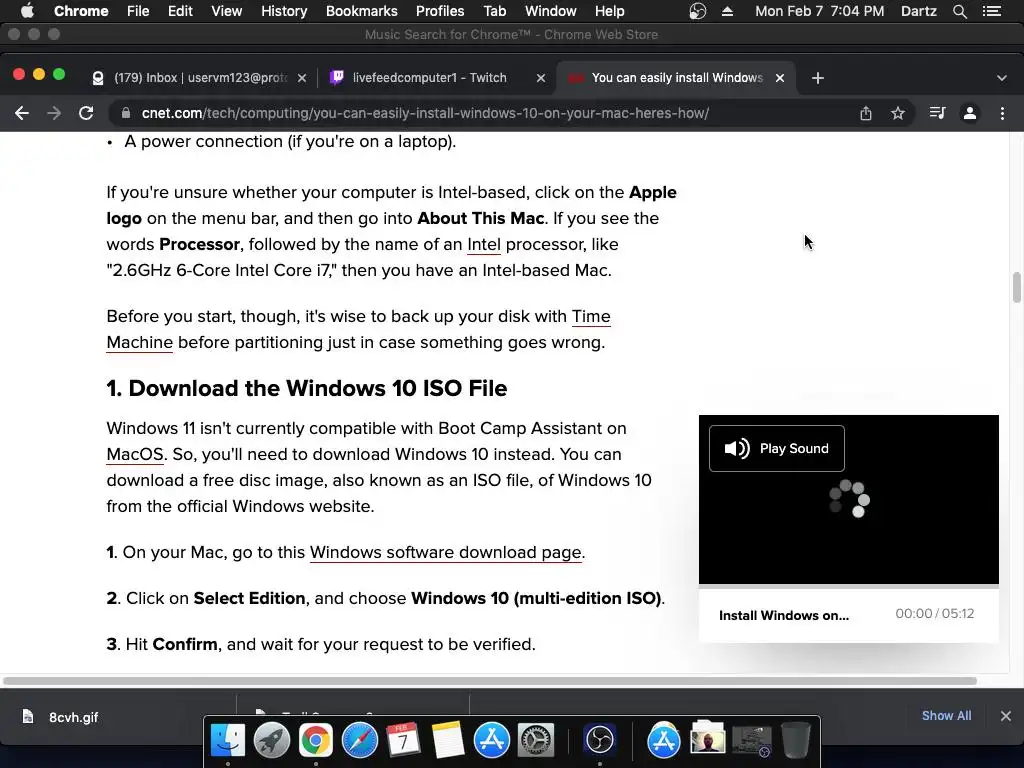The image size is (1024, 768).
Task: Open the Share icon in address bar
Action: pyautogui.click(x=865, y=113)
